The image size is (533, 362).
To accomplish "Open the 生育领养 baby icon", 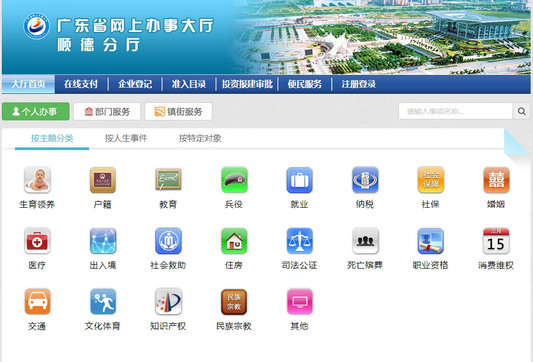I will click(37, 180).
